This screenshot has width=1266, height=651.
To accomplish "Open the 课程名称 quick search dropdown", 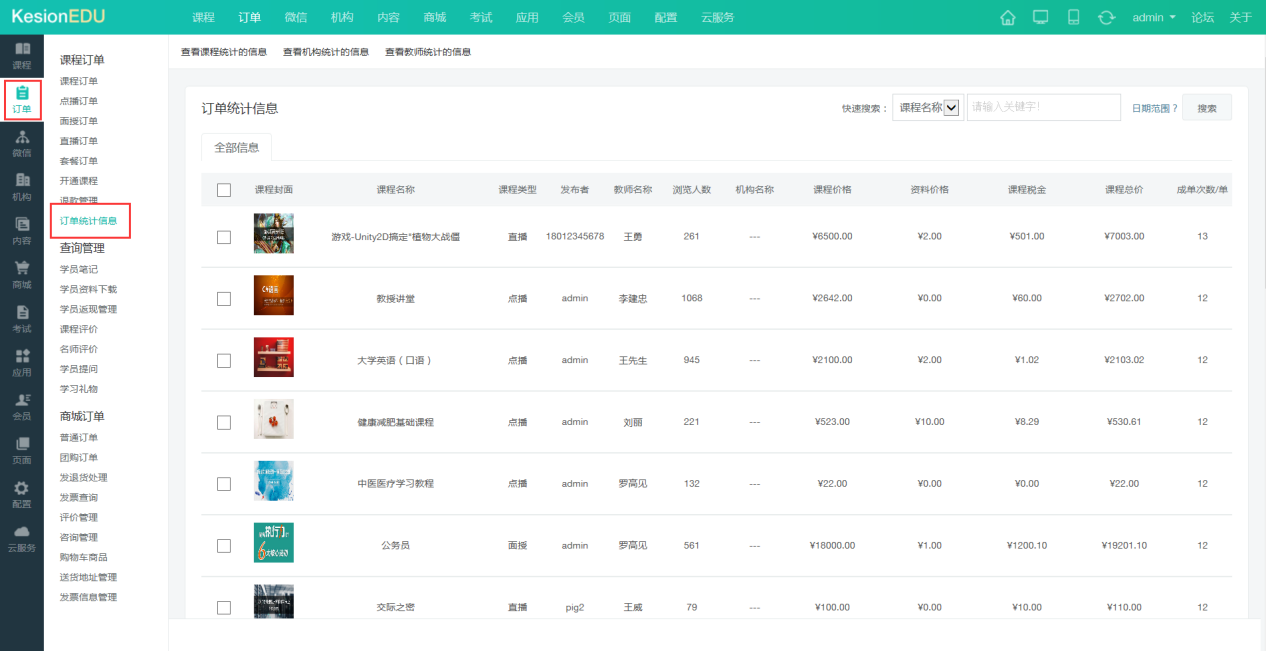I will tap(929, 106).
